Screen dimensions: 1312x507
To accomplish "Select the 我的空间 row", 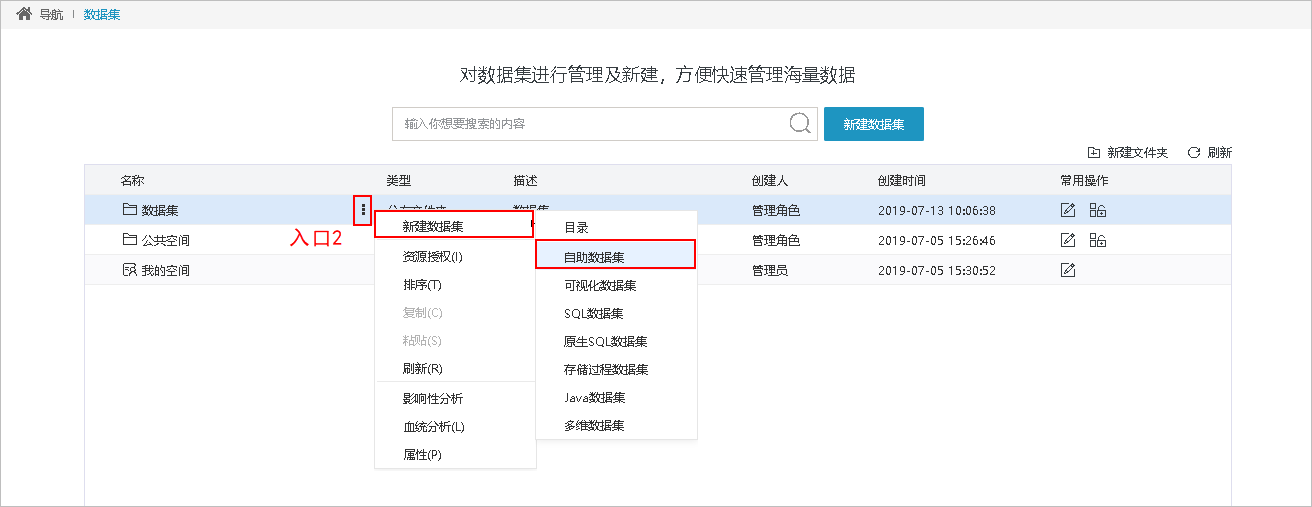I will [x=658, y=270].
